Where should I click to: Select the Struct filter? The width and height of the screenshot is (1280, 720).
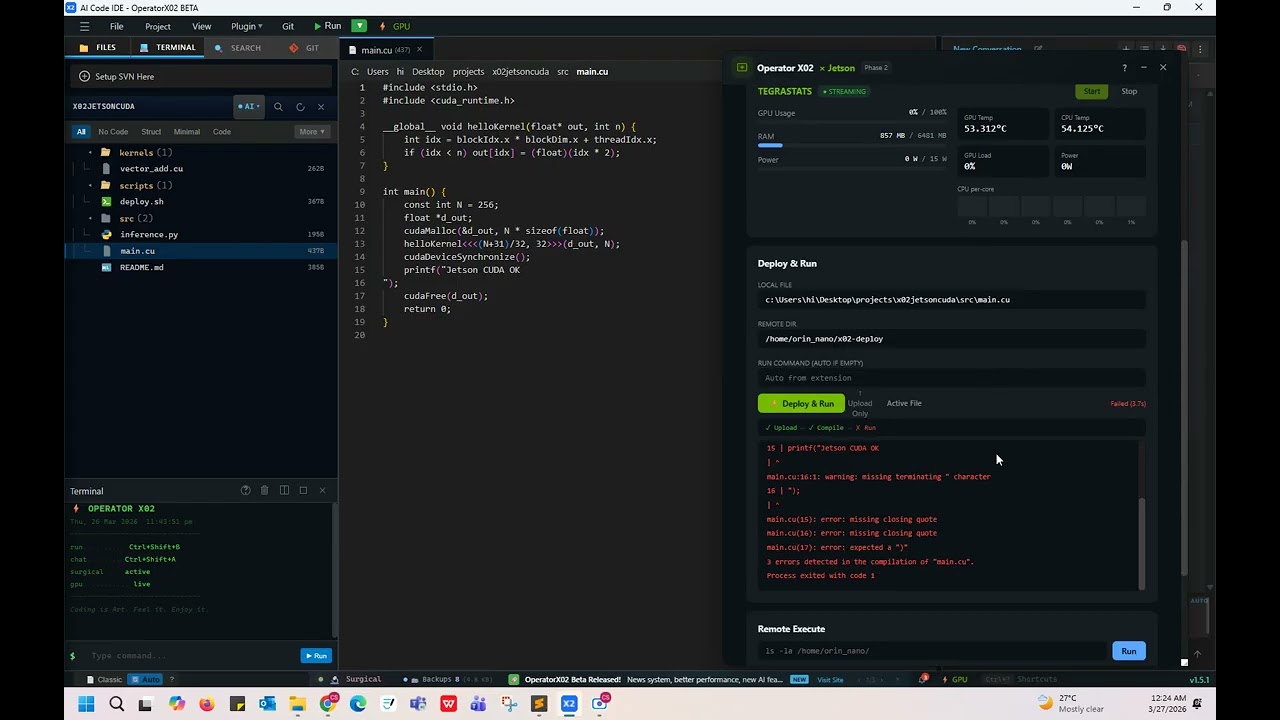pyautogui.click(x=151, y=131)
